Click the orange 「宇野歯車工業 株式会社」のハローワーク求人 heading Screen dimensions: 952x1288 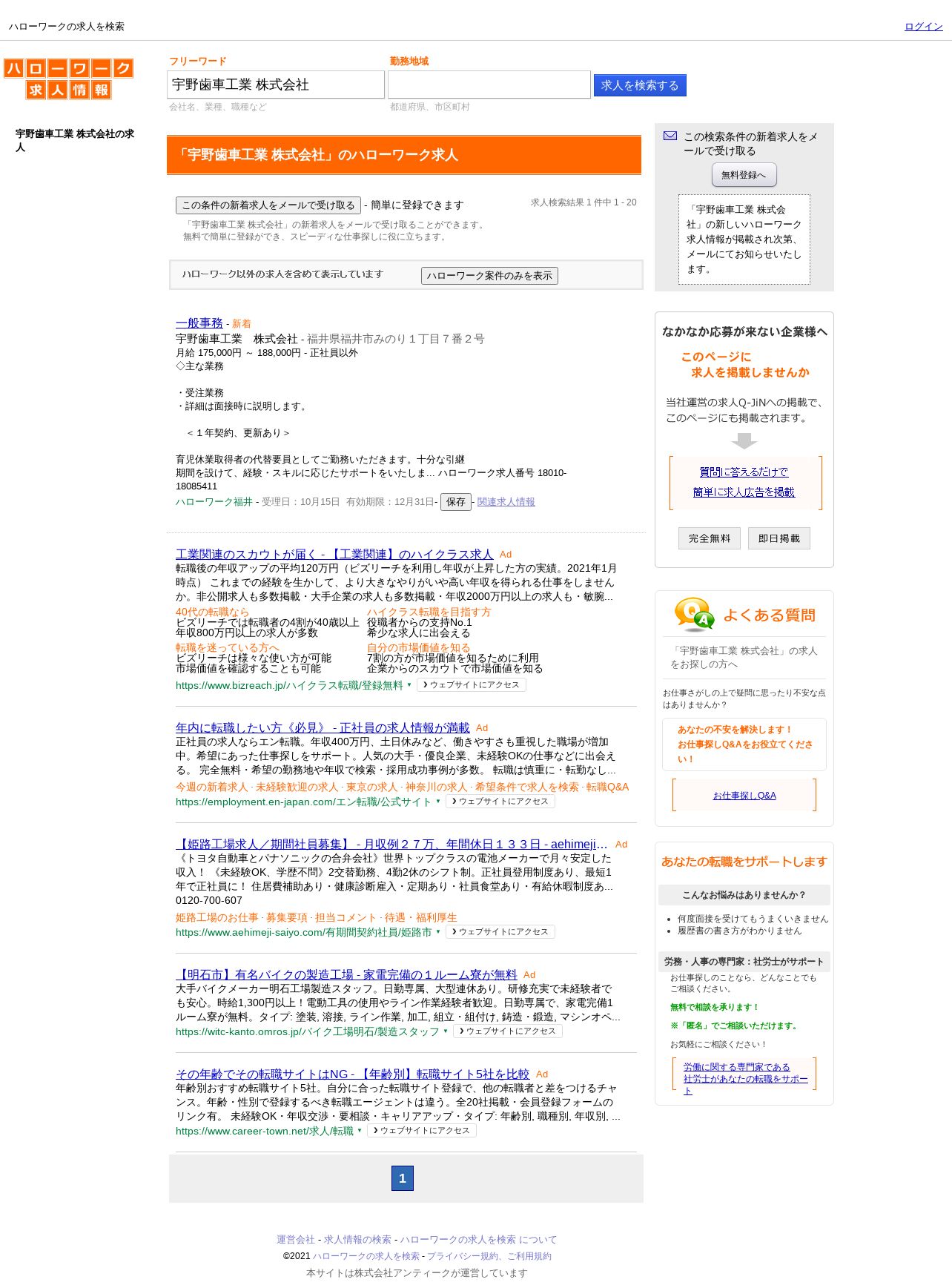[x=404, y=155]
